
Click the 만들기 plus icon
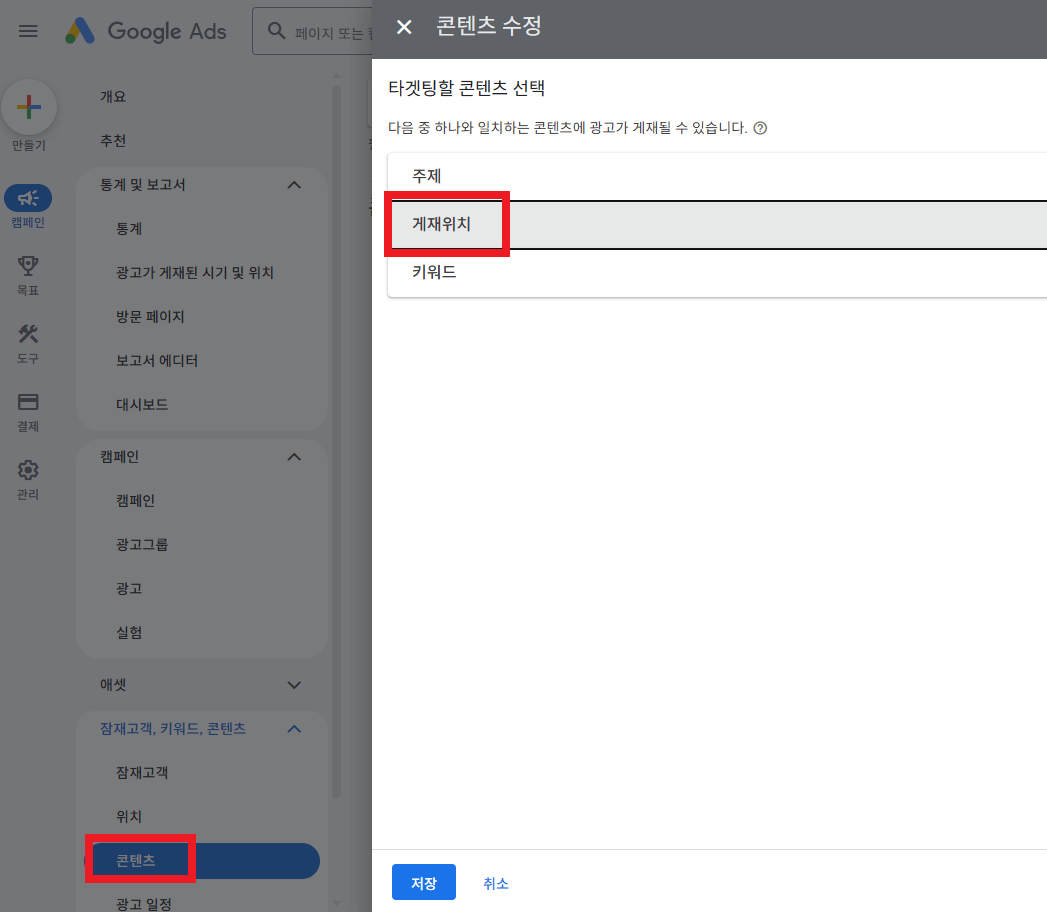point(29,106)
